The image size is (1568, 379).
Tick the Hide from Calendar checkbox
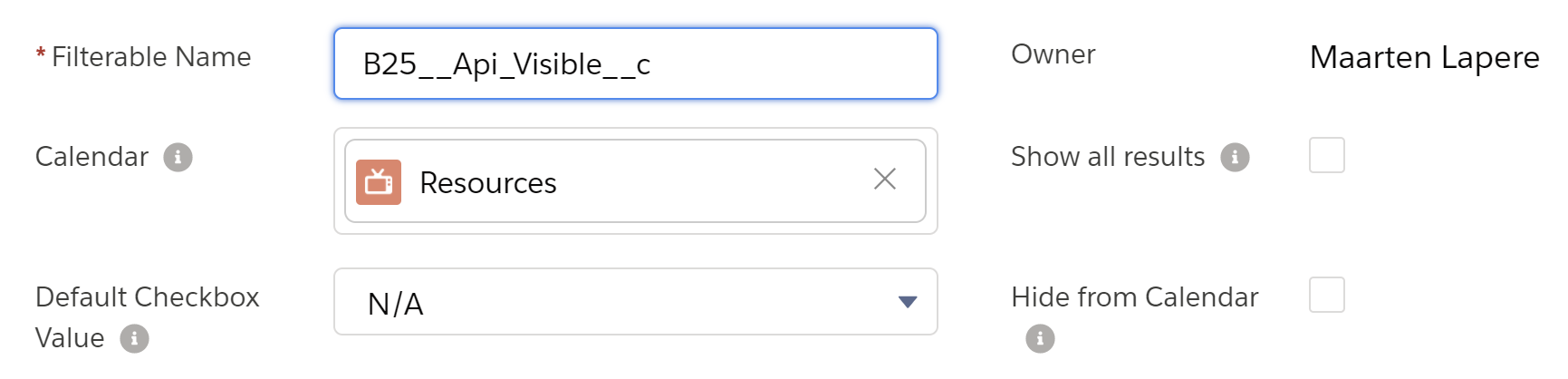[1326, 295]
